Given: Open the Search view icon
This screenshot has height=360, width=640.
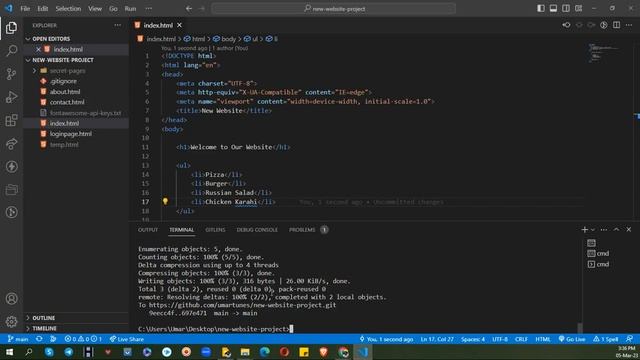Looking at the screenshot, I should [11, 51].
